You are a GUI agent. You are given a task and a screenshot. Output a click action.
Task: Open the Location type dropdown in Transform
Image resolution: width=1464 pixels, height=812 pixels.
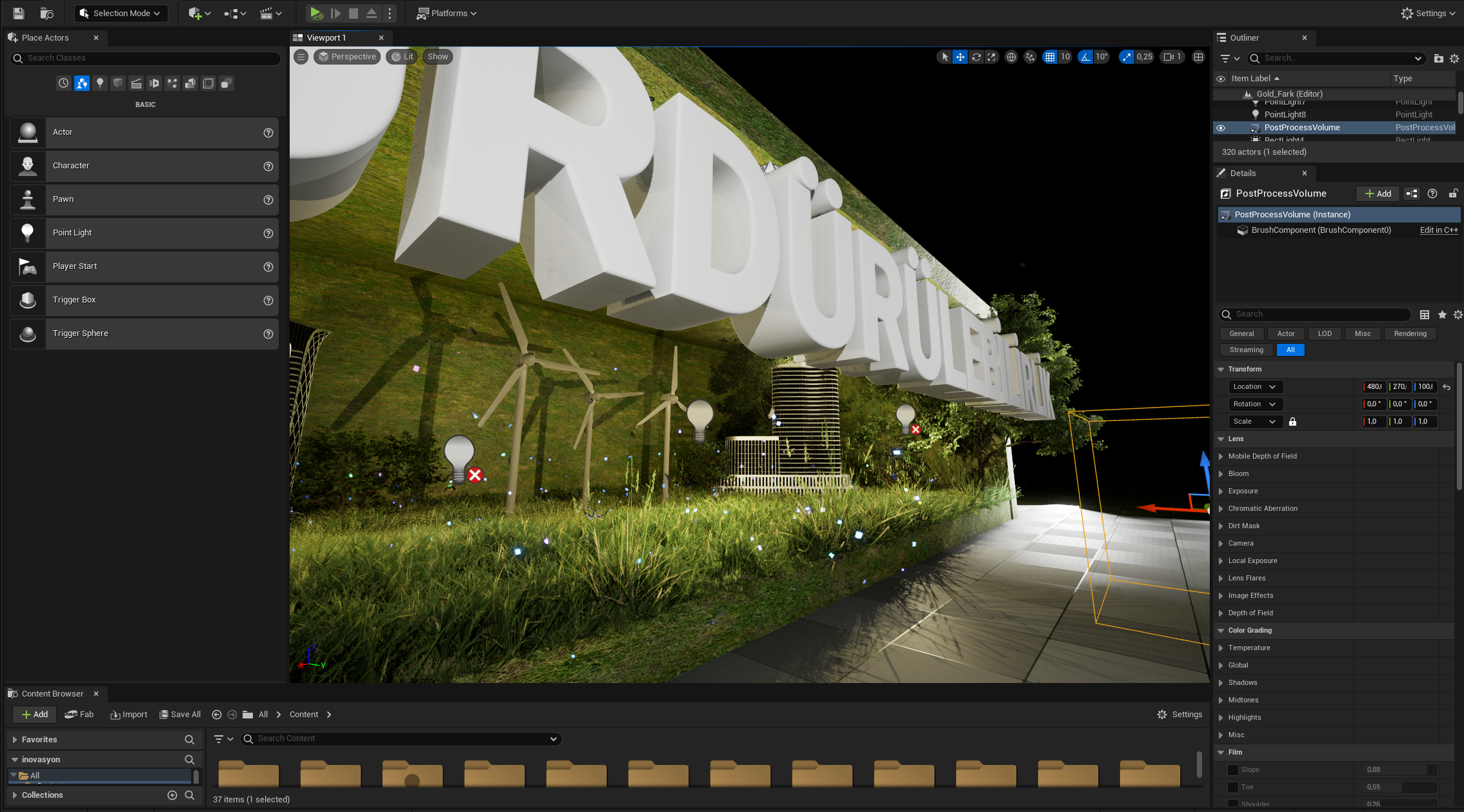pos(1256,387)
